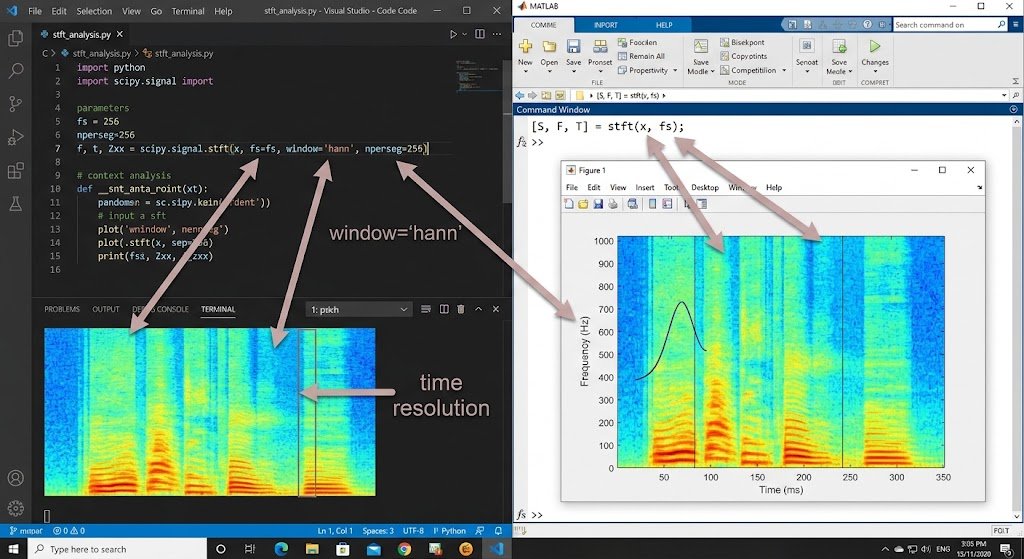Open the Testing flask icon in VS Code
Screen dimensions: 1024x559
pyautogui.click(x=15, y=204)
